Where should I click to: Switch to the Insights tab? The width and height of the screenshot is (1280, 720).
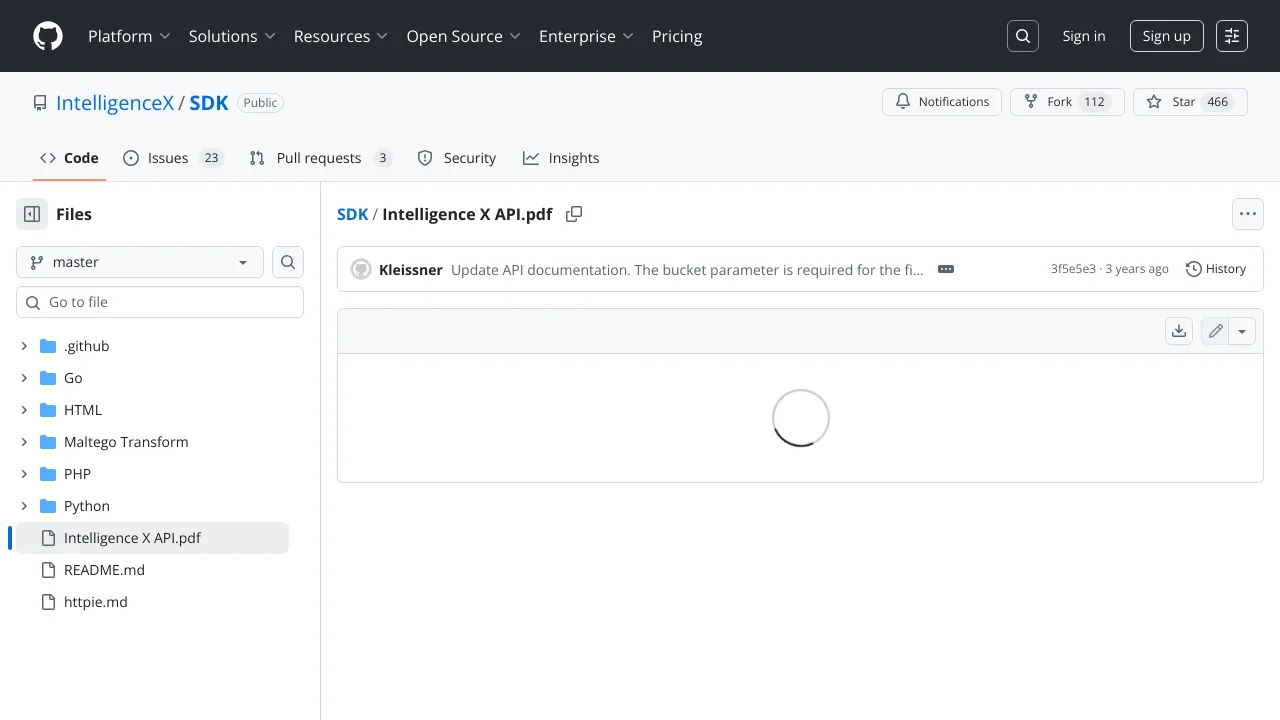(x=561, y=158)
